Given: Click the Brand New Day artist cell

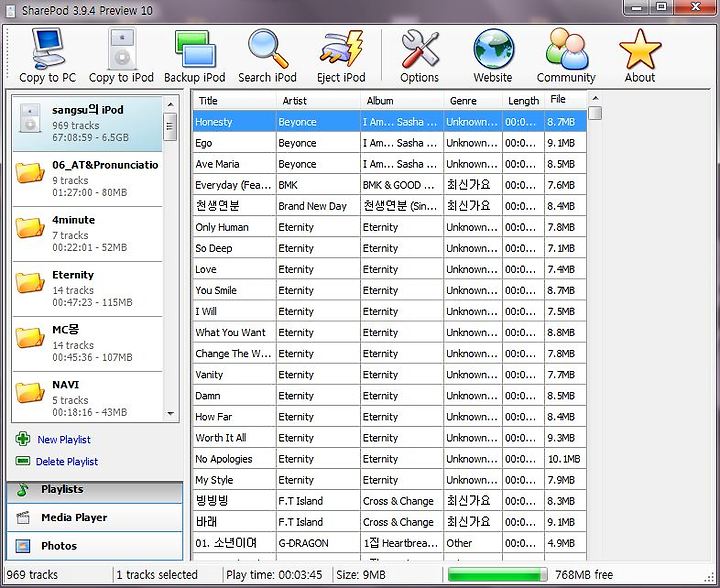Looking at the screenshot, I should (x=318, y=206).
